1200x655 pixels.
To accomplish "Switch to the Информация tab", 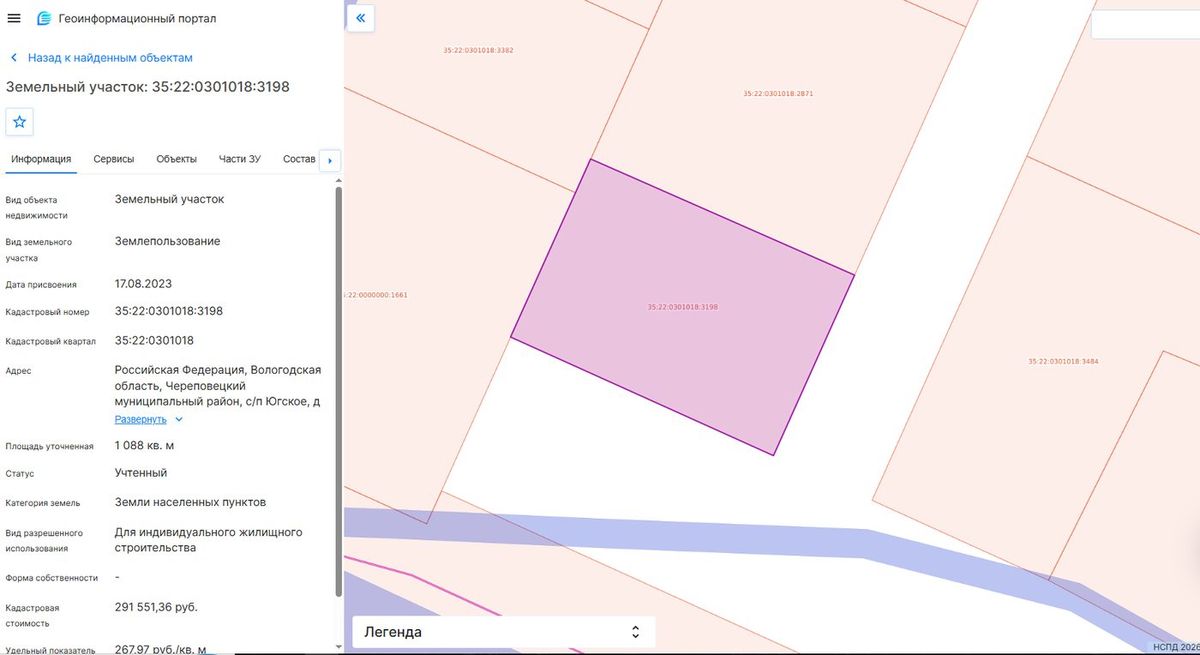I will pos(41,159).
